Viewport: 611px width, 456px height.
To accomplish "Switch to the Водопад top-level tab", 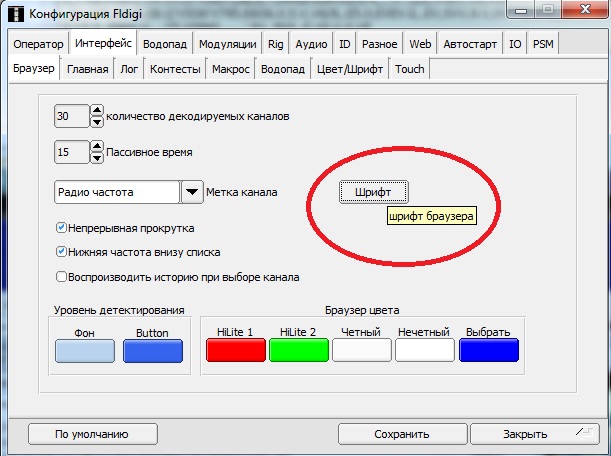I will click(x=165, y=44).
